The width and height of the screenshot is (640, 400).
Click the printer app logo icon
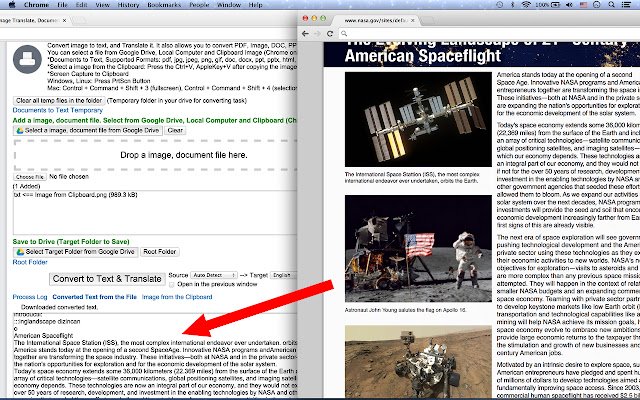pos(27,59)
